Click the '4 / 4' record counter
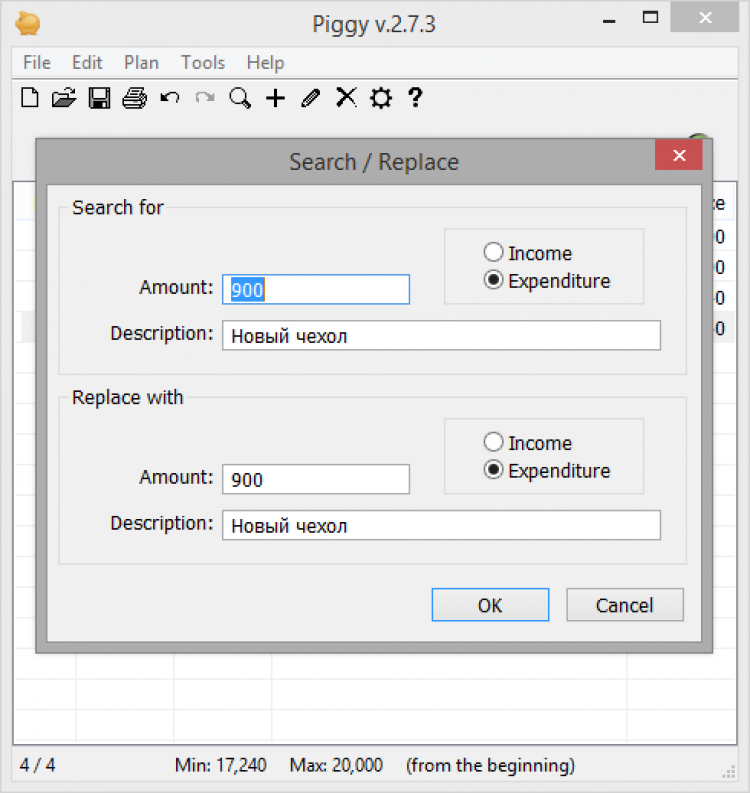Image resolution: width=750 pixels, height=793 pixels. [37, 765]
